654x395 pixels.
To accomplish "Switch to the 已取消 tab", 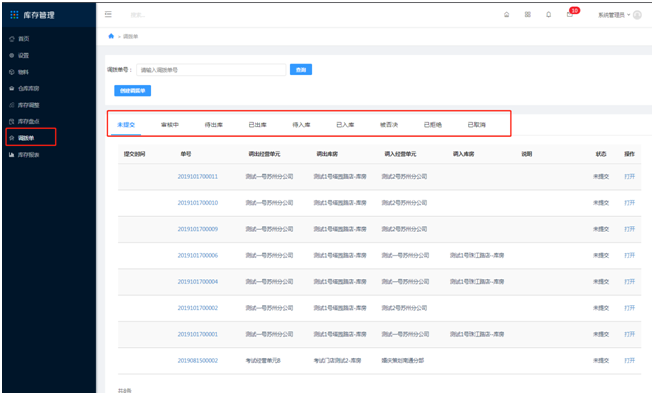I will (476, 125).
